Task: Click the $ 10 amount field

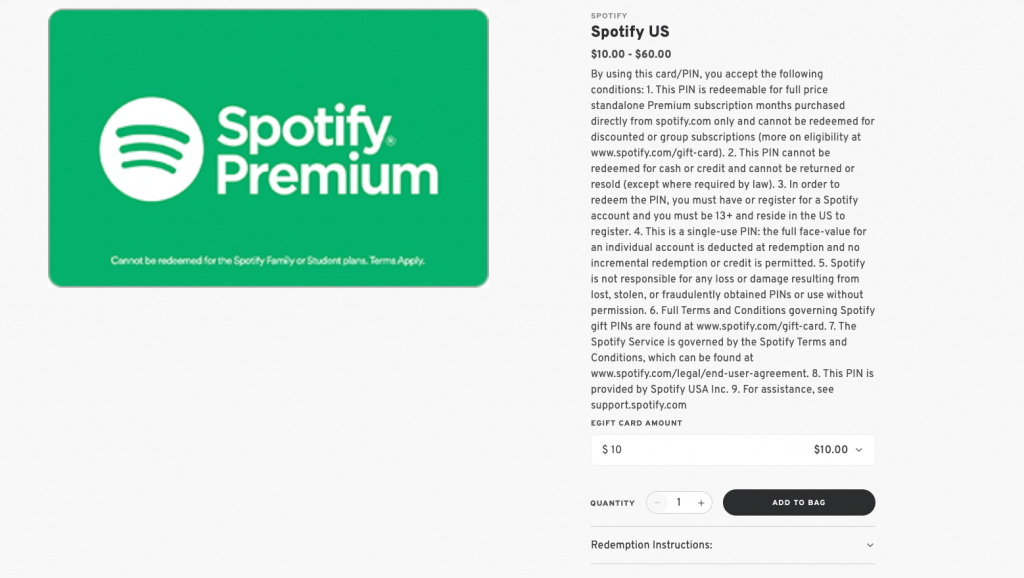Action: [x=611, y=449]
